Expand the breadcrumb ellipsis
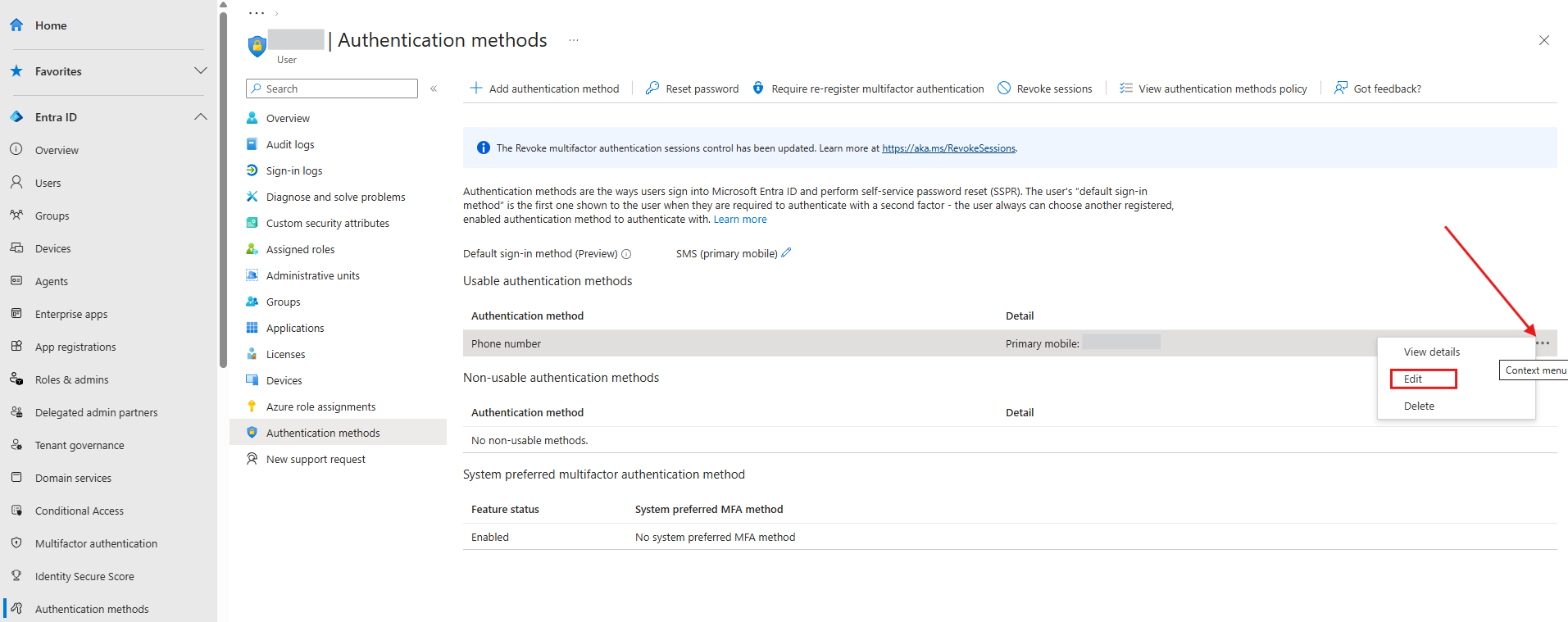This screenshot has width=1568, height=622. (x=257, y=13)
